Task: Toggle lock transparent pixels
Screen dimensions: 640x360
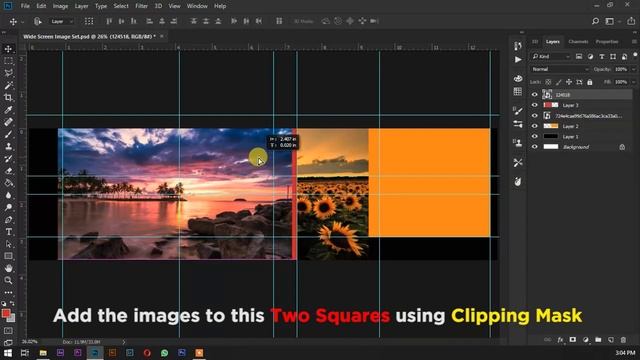Action: pos(548,82)
